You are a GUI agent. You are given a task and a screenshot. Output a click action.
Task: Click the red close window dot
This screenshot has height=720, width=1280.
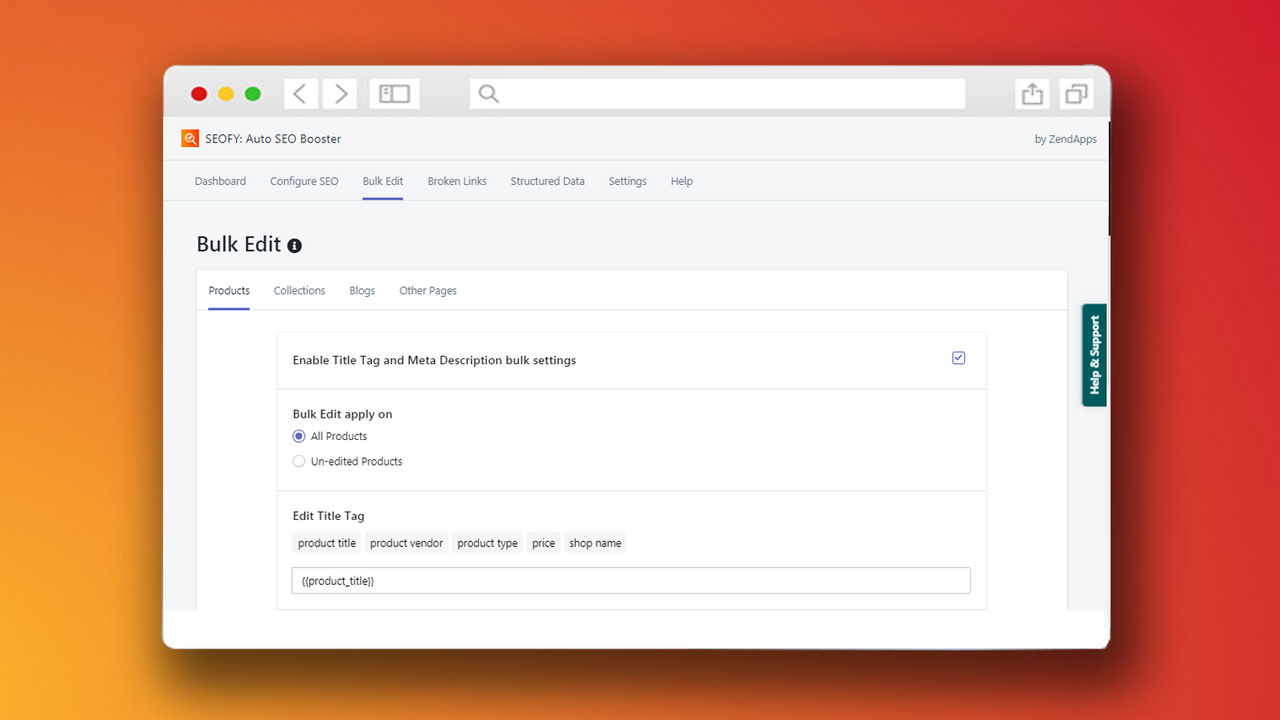pos(199,94)
